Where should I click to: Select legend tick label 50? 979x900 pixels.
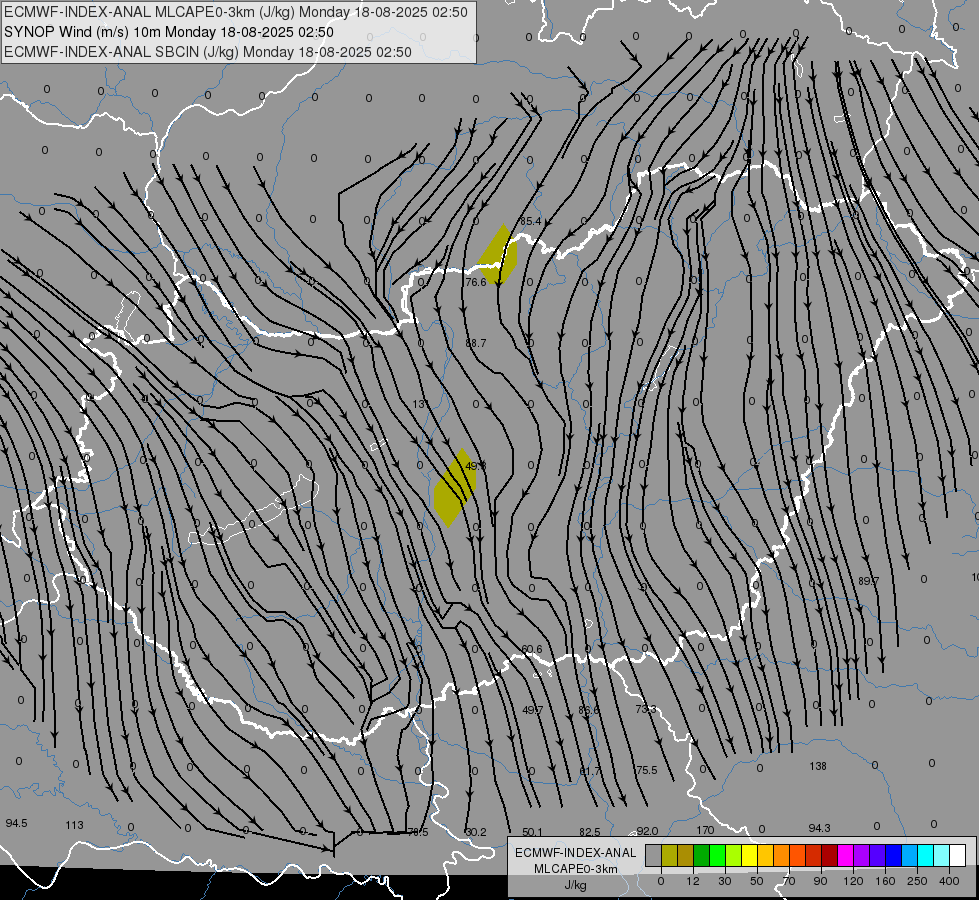[757, 881]
